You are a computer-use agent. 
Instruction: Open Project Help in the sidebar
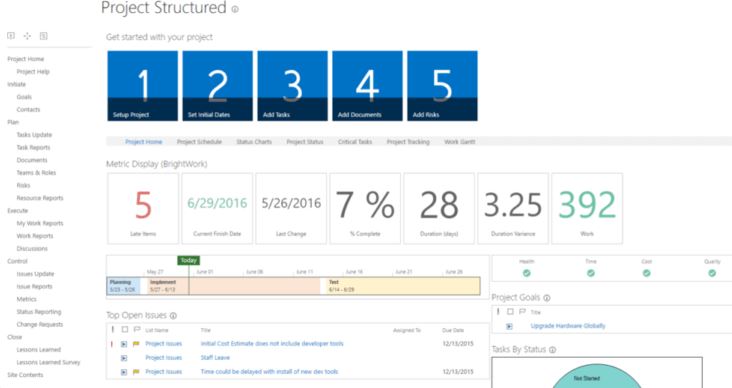tap(33, 71)
